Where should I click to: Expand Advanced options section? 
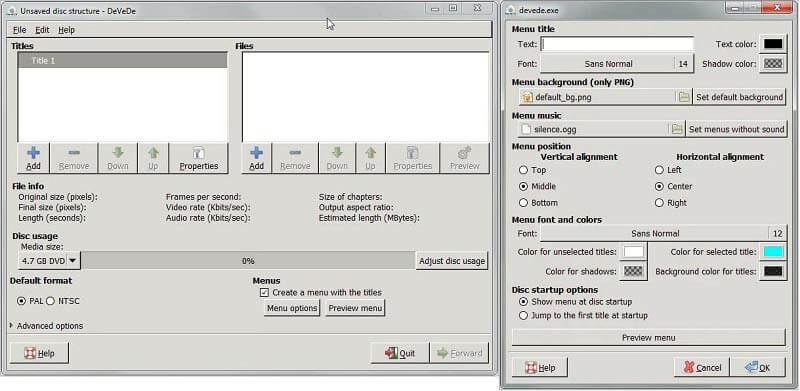[12, 325]
